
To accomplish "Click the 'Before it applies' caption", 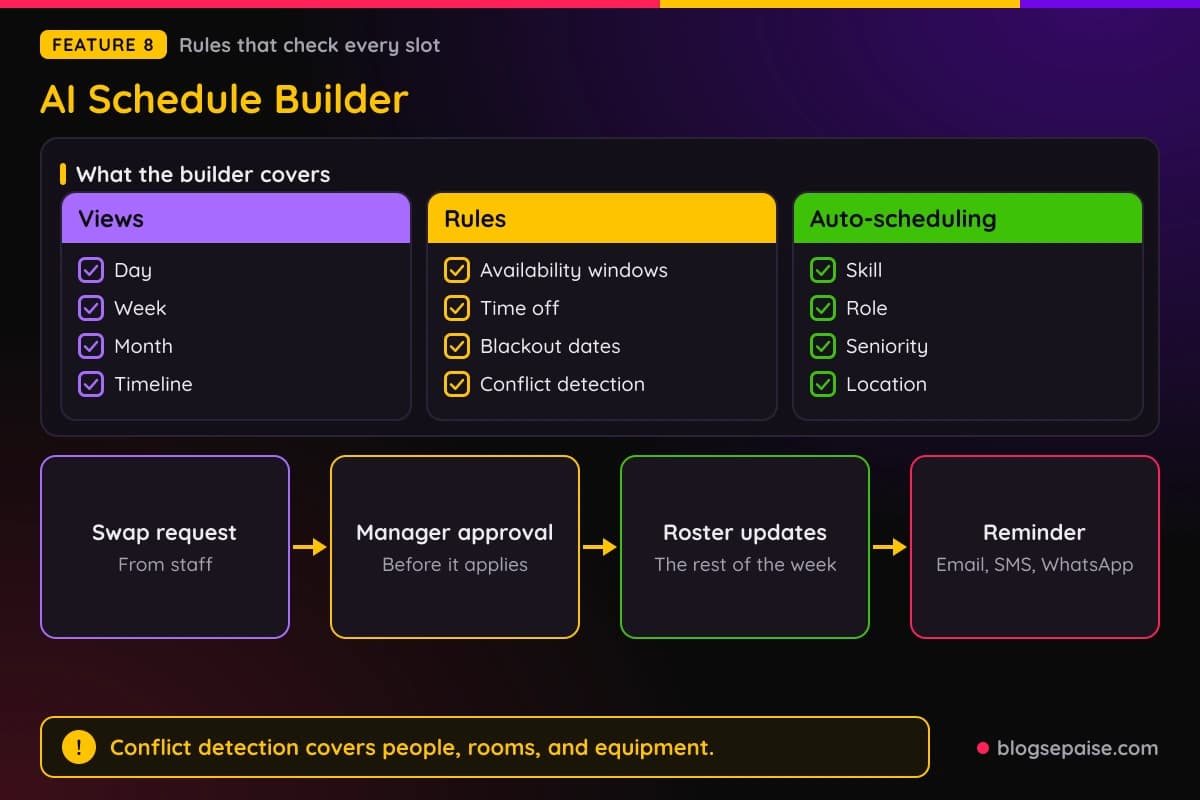I will coord(455,564).
